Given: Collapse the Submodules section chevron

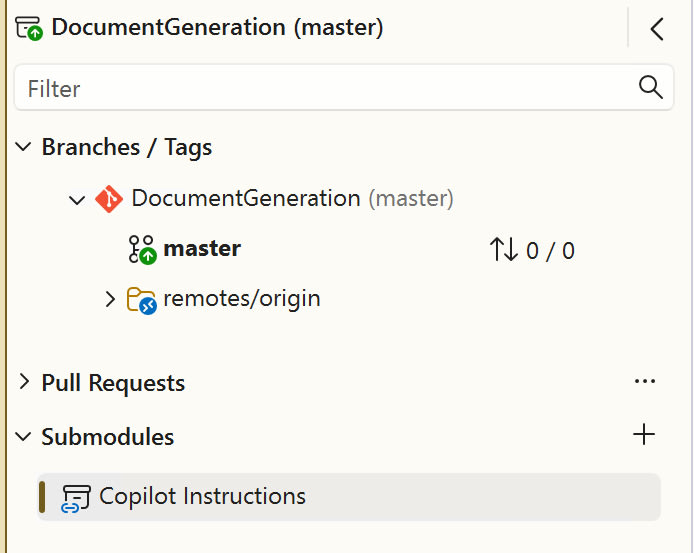Looking at the screenshot, I should pos(23,437).
